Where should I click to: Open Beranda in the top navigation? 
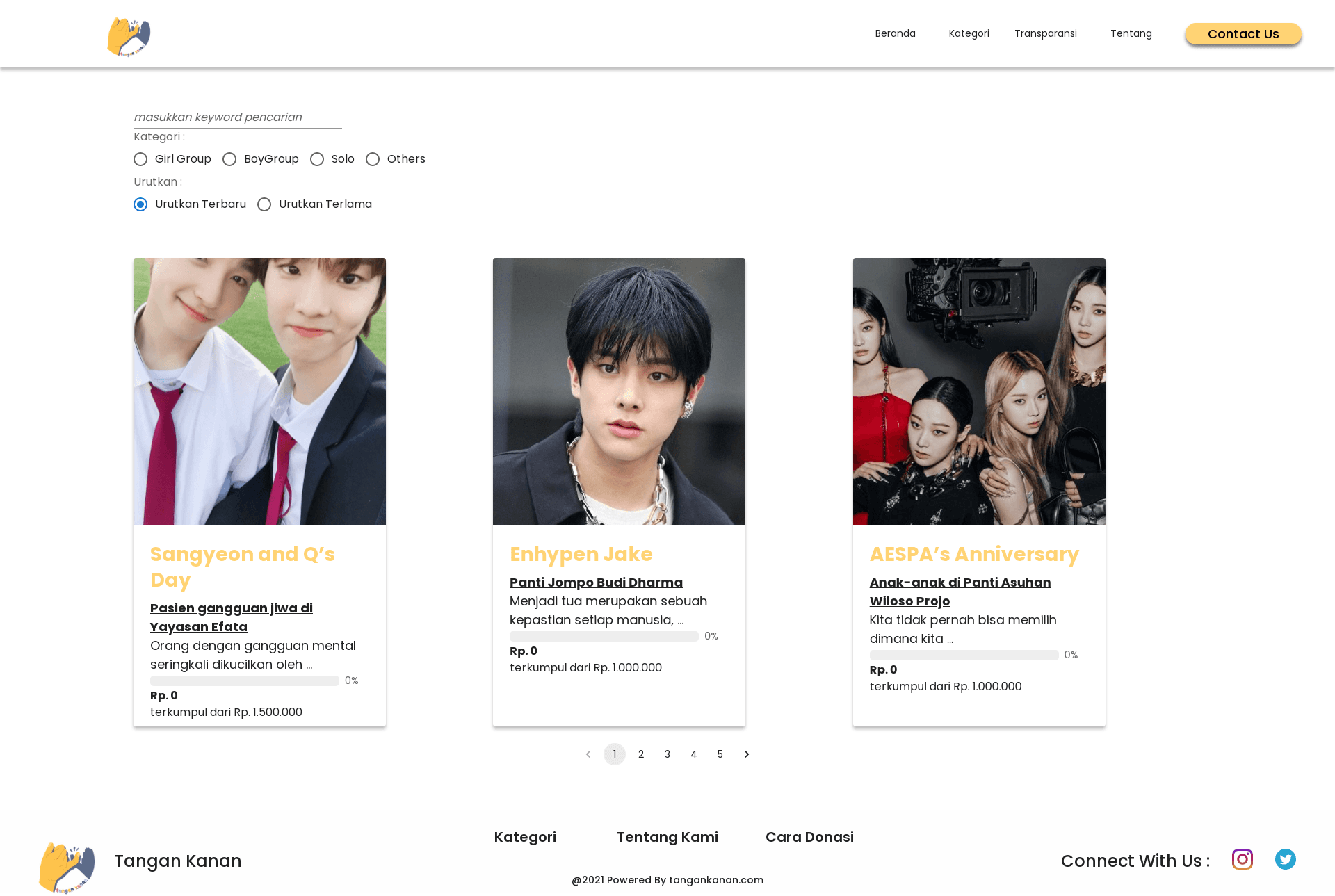(895, 33)
